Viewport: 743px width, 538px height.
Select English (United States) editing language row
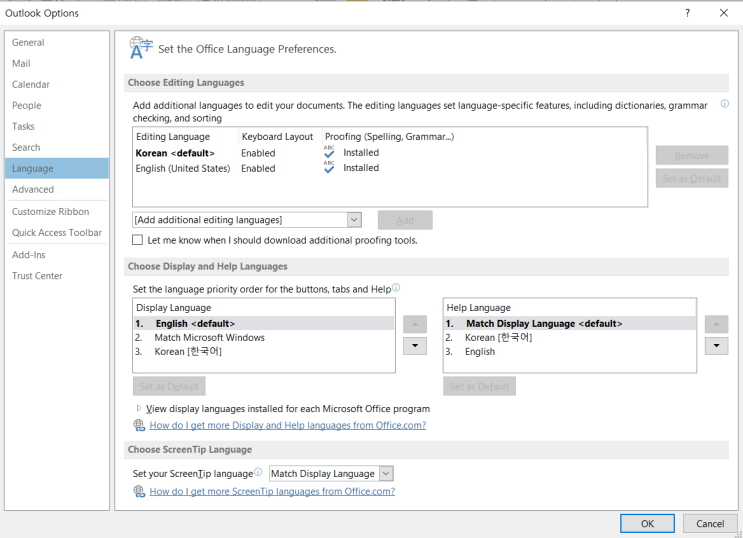point(390,168)
